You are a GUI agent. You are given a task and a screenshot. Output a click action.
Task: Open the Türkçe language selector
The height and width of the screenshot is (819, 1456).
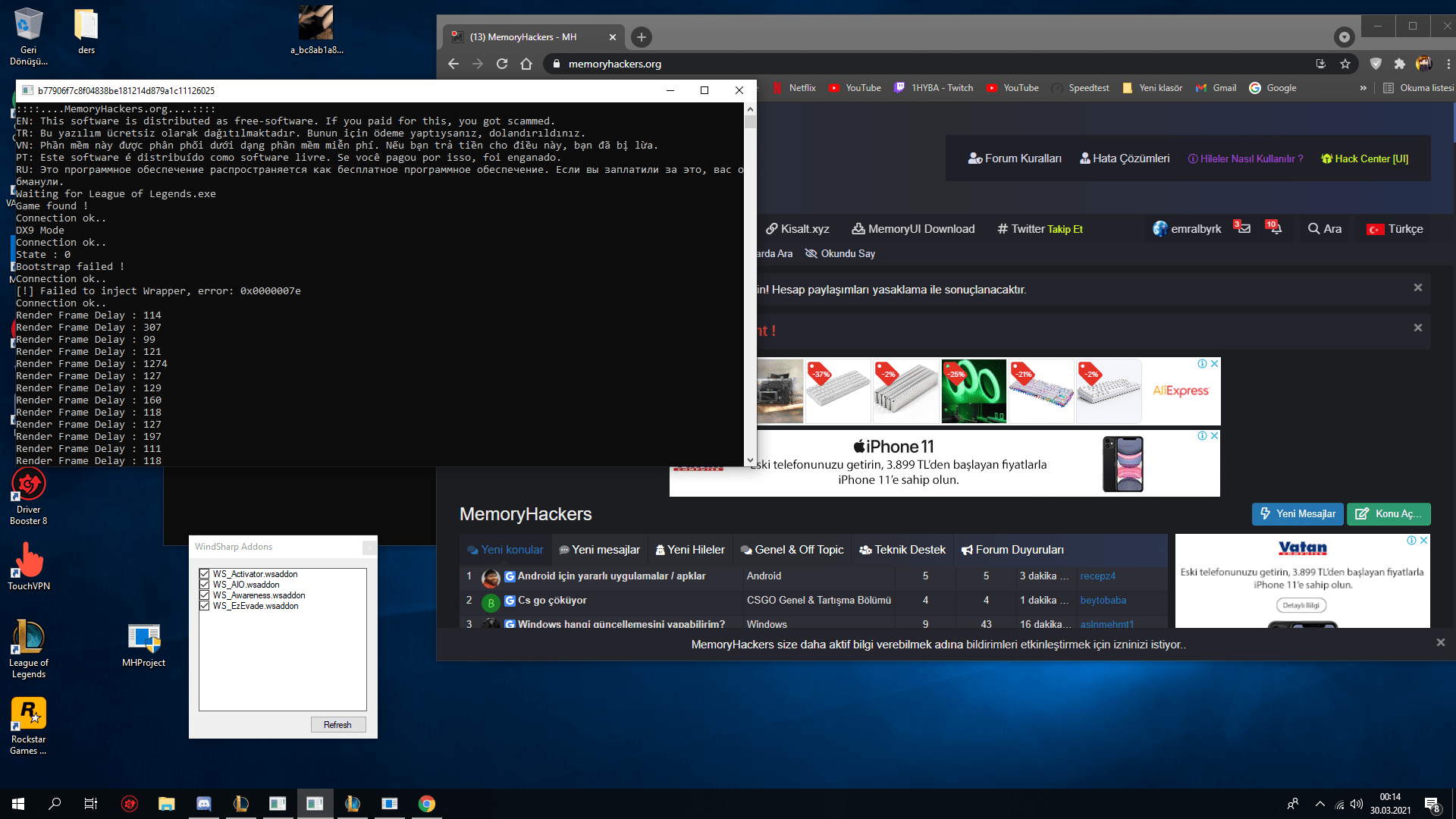click(x=1395, y=229)
